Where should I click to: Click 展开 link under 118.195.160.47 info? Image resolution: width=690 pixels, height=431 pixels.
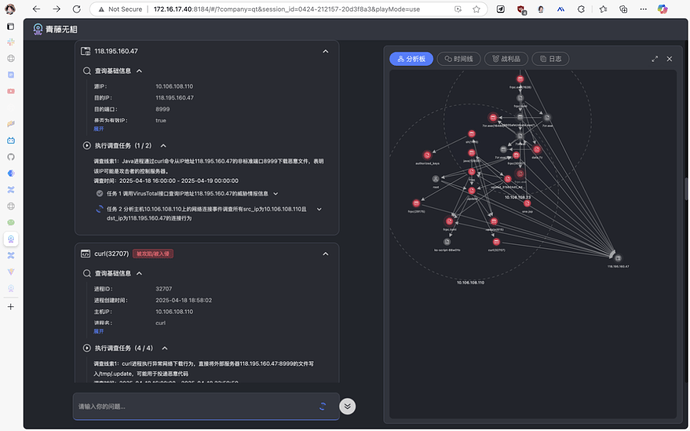[x=98, y=129]
